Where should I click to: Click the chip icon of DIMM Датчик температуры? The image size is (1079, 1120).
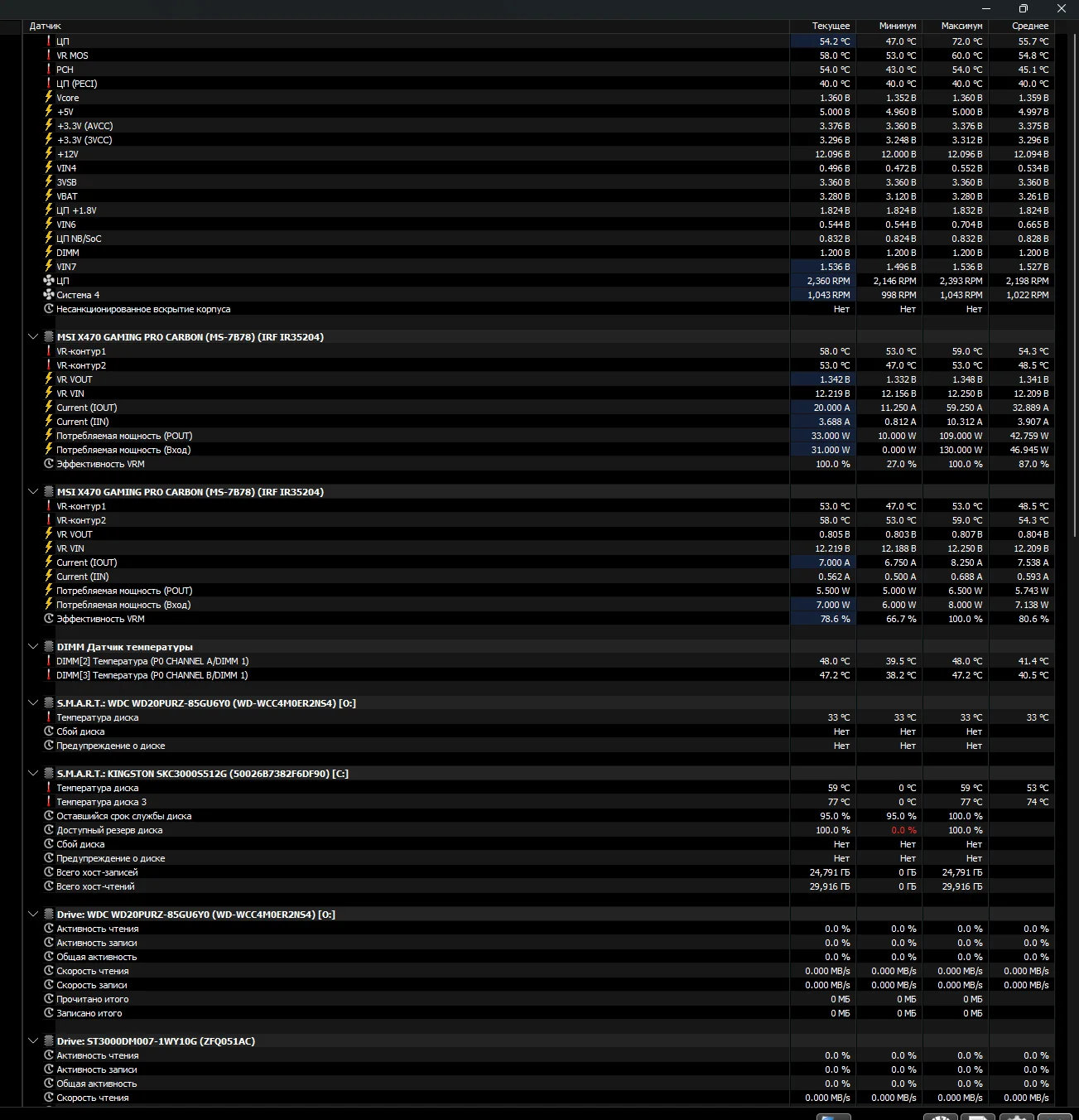click(49, 647)
